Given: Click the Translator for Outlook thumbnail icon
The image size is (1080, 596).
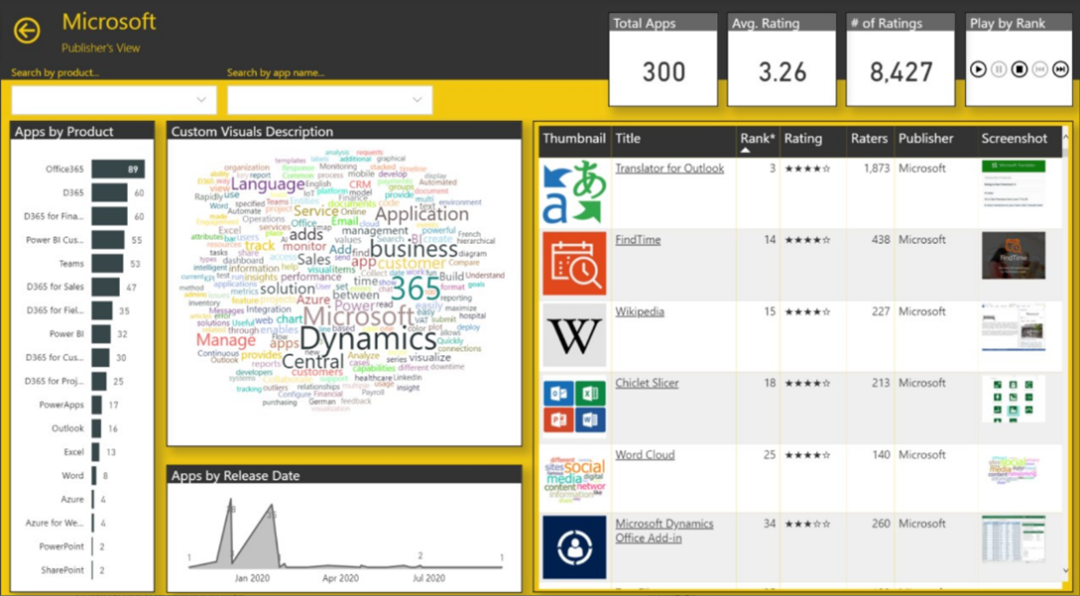Looking at the screenshot, I should pyautogui.click(x=574, y=192).
